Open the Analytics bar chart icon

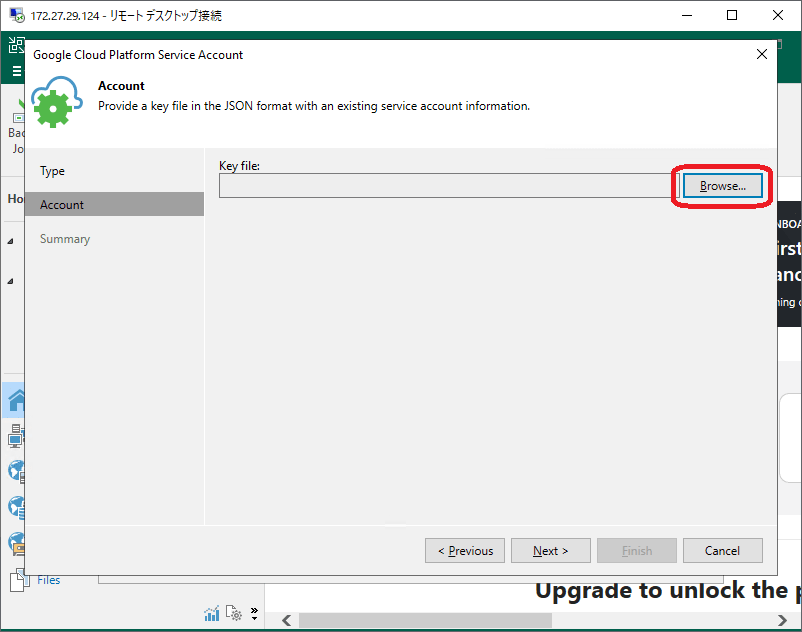pos(212,613)
